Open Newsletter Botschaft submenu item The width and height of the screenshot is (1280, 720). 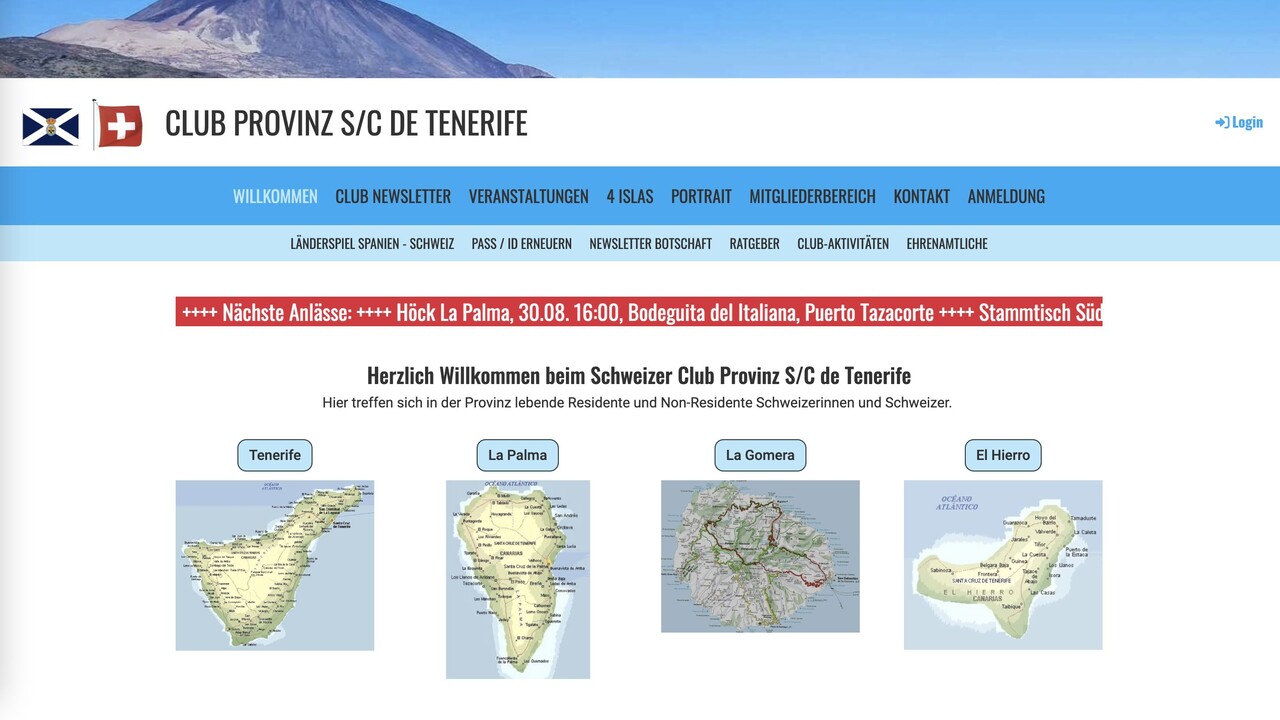click(651, 243)
